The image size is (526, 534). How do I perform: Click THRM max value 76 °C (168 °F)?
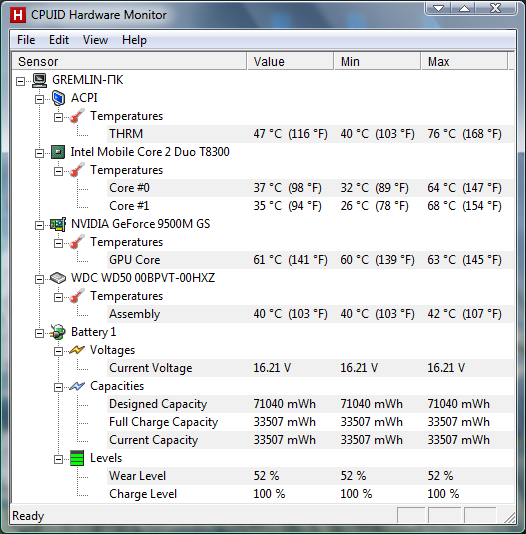pyautogui.click(x=464, y=134)
